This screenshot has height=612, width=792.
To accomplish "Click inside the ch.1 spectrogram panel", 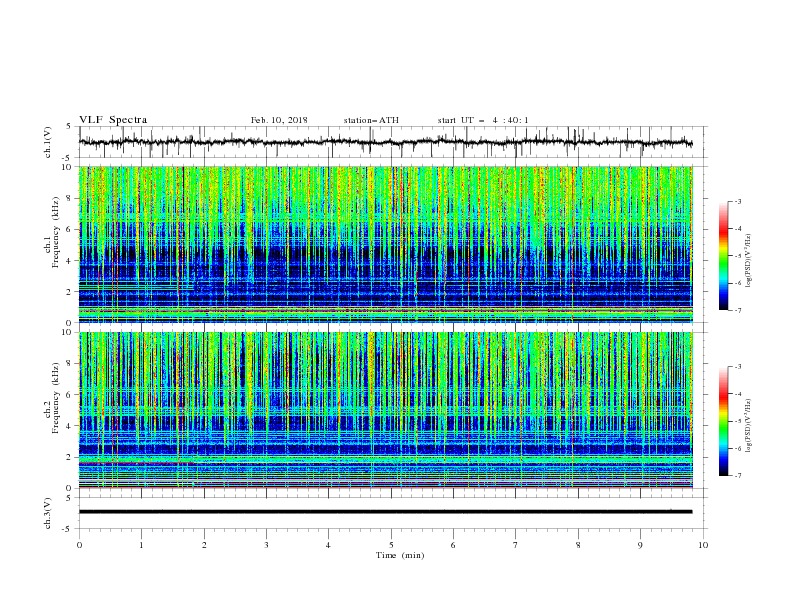I will pos(386,244).
